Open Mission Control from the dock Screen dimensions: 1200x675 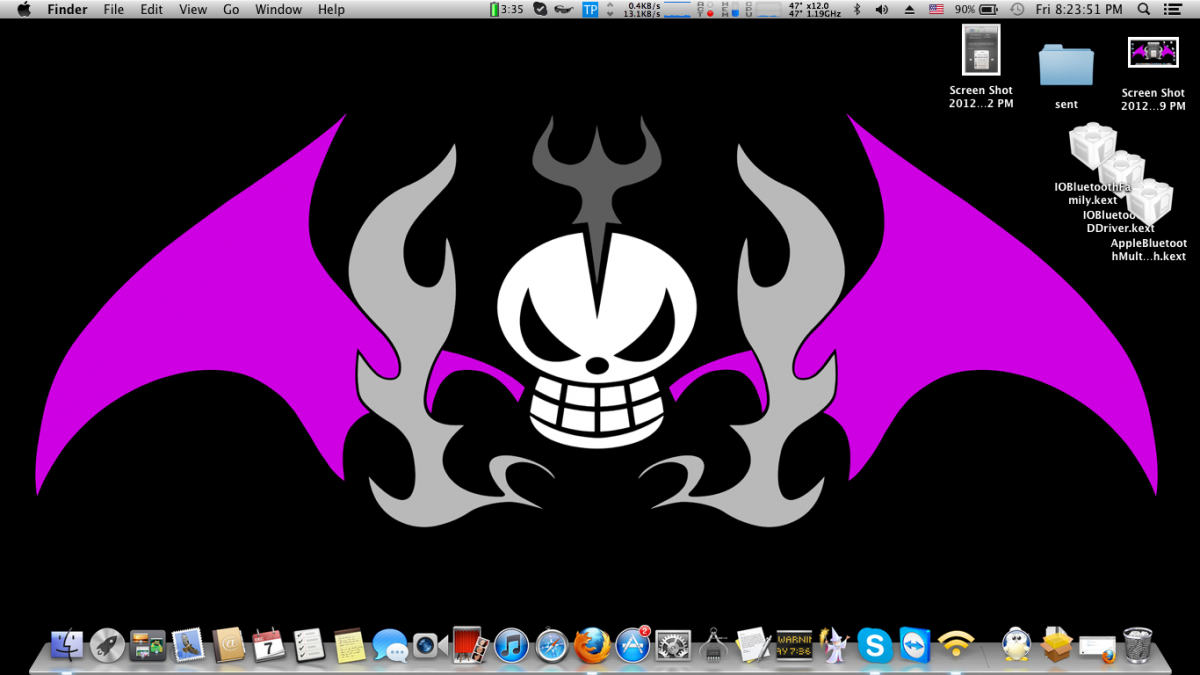click(148, 645)
